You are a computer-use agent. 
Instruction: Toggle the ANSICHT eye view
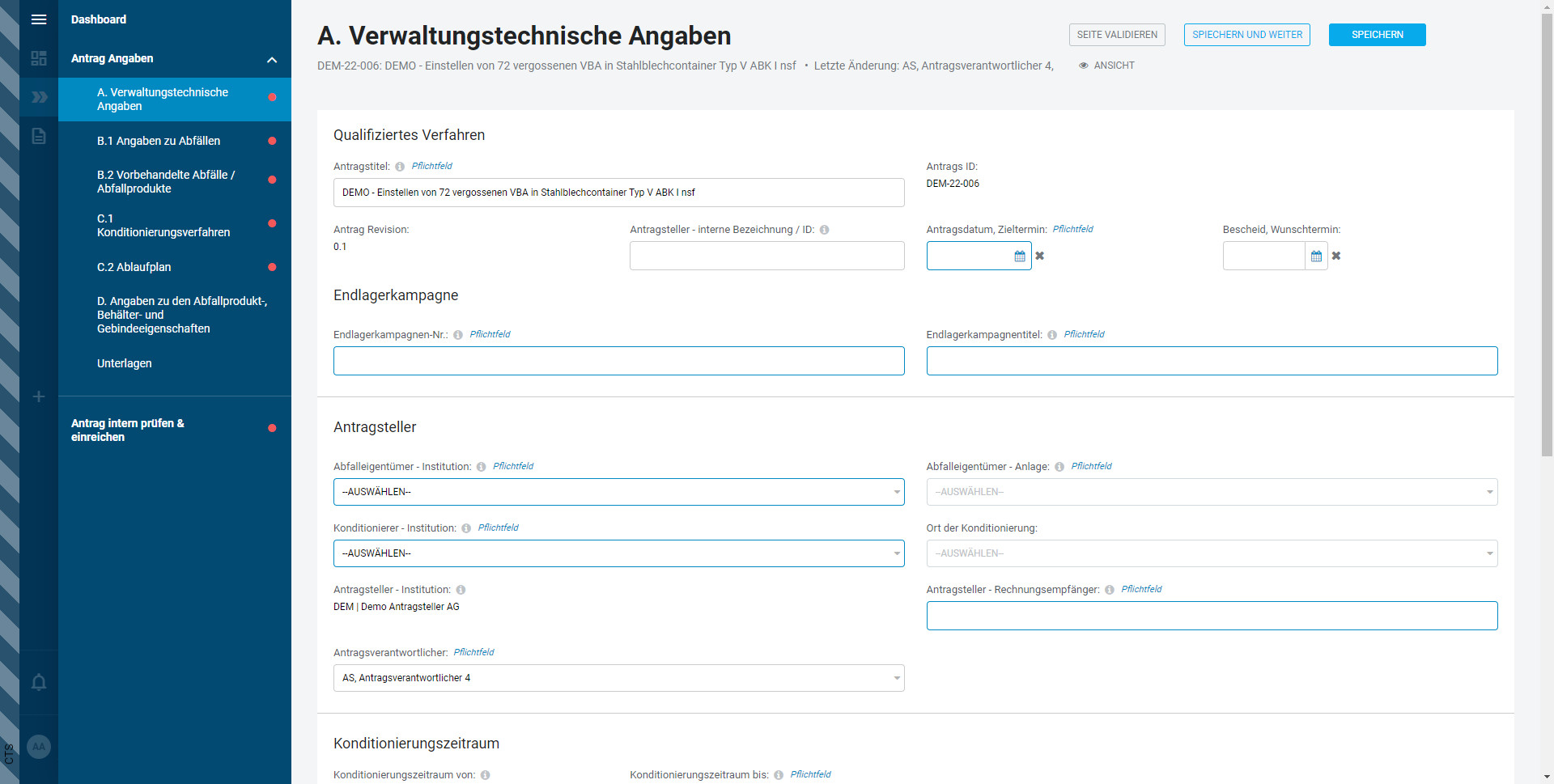point(1106,66)
